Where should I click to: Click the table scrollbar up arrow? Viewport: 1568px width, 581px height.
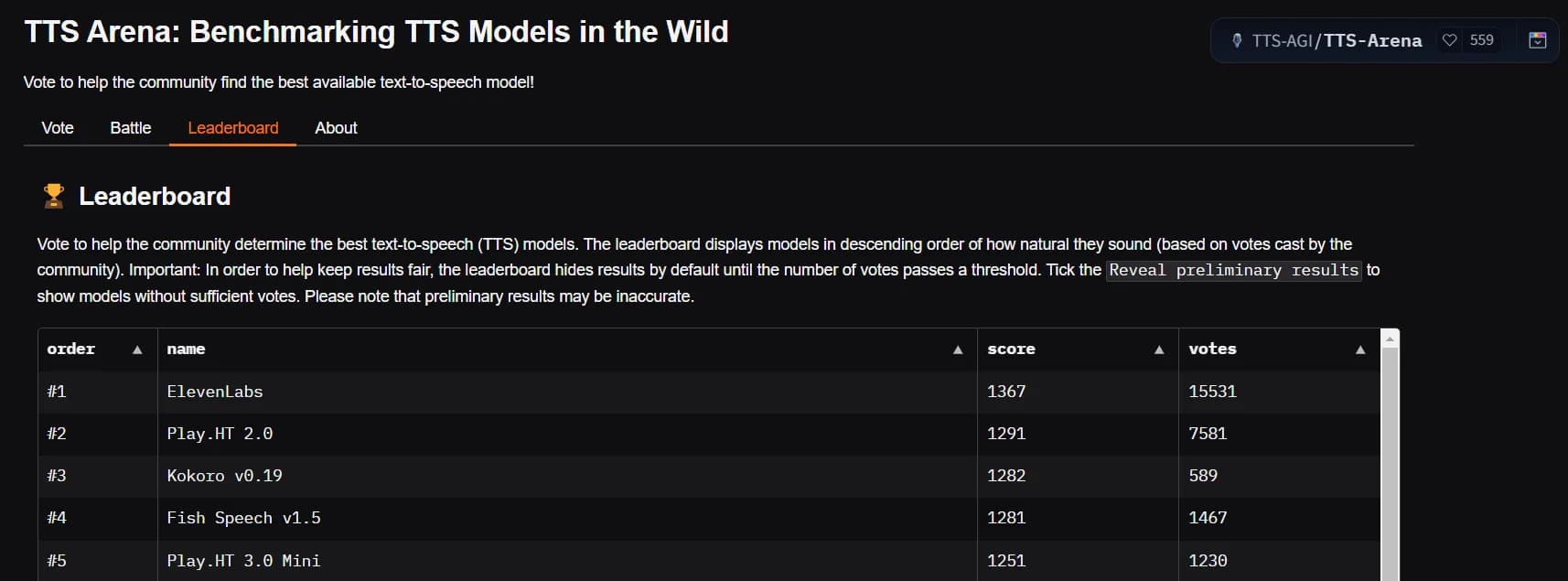pos(1390,339)
